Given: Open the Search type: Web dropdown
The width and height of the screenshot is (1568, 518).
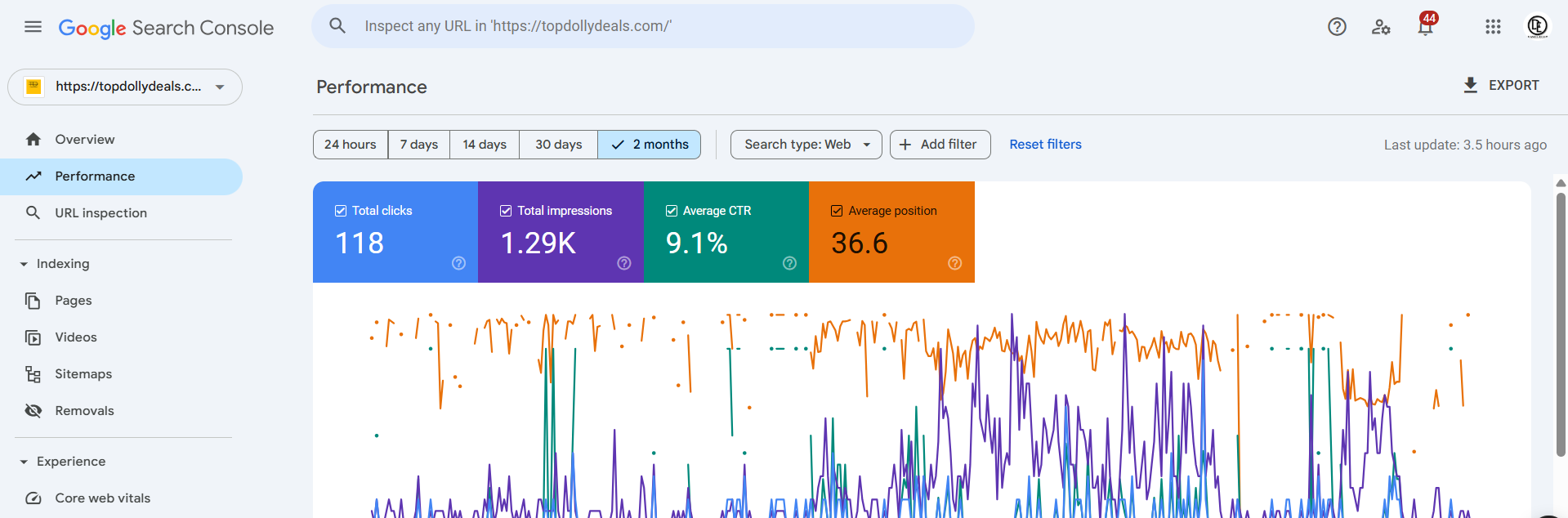Looking at the screenshot, I should click(806, 145).
